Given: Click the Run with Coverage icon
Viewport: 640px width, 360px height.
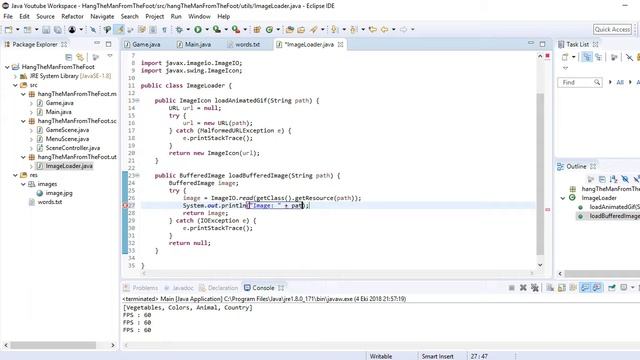Looking at the screenshot, I should [x=217, y=29].
